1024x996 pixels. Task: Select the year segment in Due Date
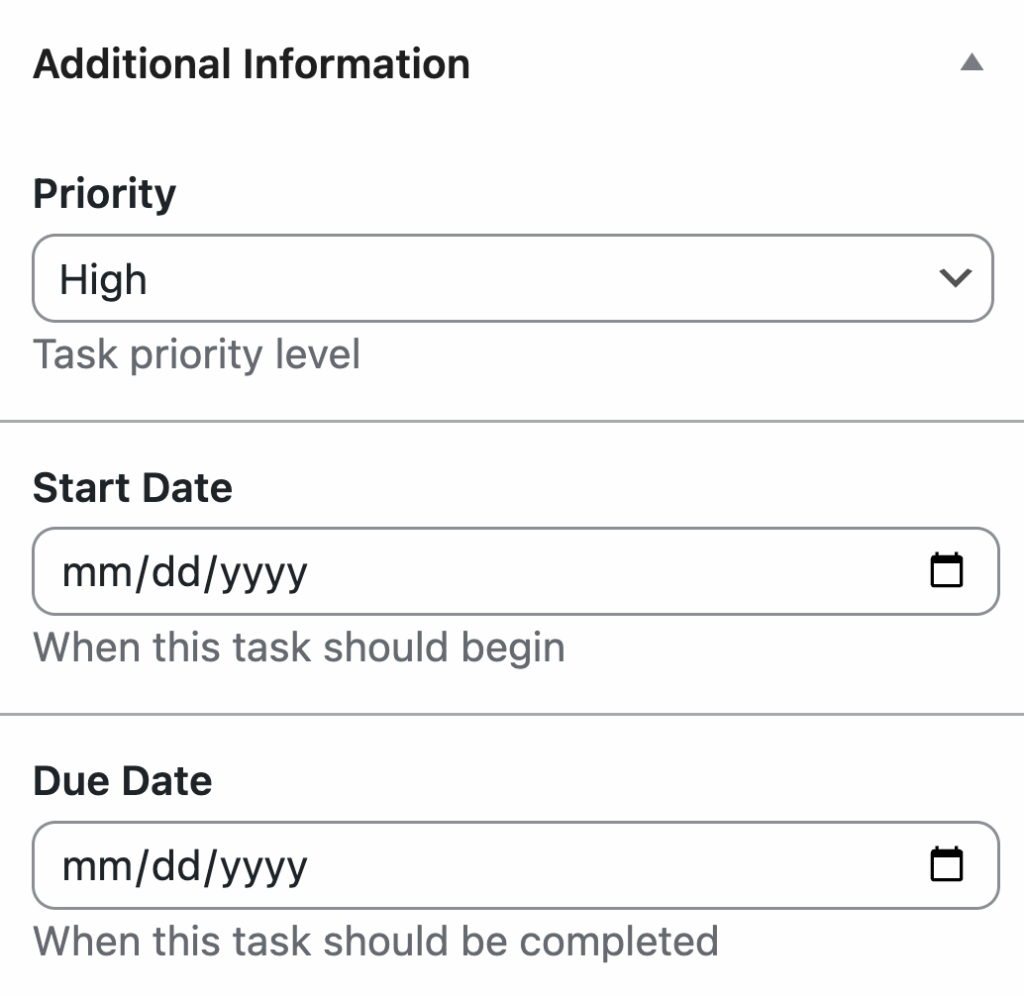tap(264, 866)
